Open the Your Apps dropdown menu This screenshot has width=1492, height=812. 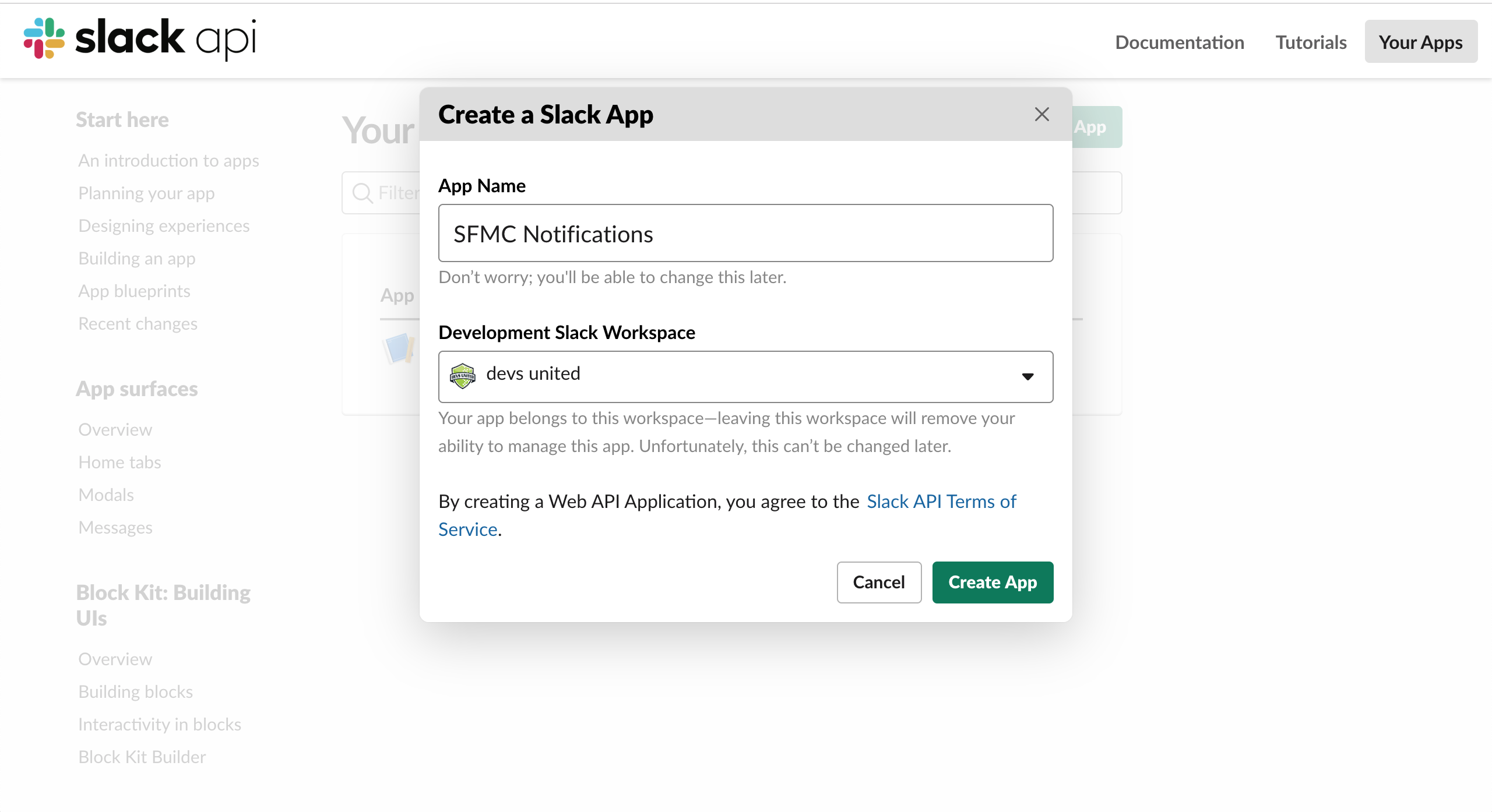coord(1421,41)
